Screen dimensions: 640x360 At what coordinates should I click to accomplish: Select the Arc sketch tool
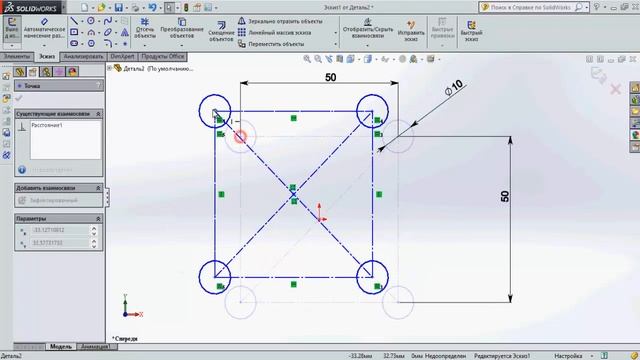[x=91, y=32]
